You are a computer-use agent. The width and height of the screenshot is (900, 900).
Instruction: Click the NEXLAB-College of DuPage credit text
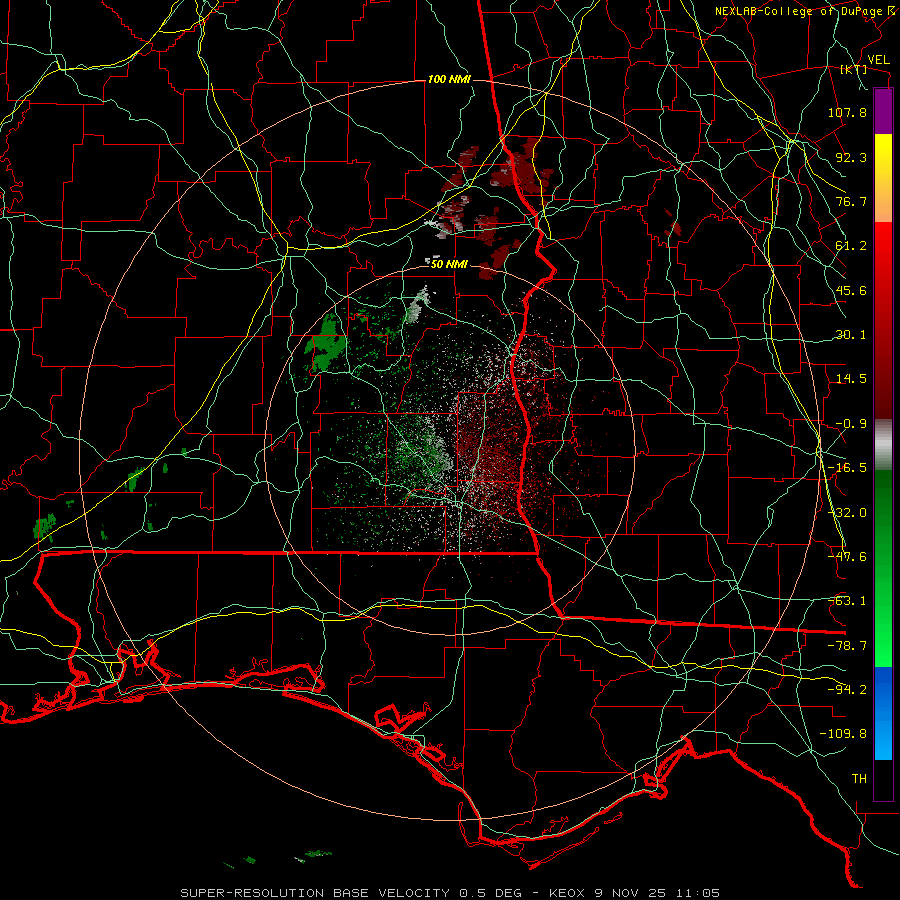point(801,11)
